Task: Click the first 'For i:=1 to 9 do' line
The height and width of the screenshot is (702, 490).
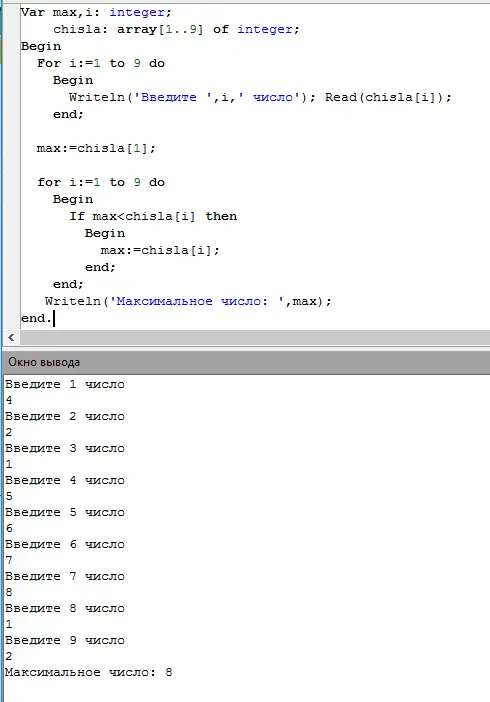Action: pyautogui.click(x=101, y=63)
